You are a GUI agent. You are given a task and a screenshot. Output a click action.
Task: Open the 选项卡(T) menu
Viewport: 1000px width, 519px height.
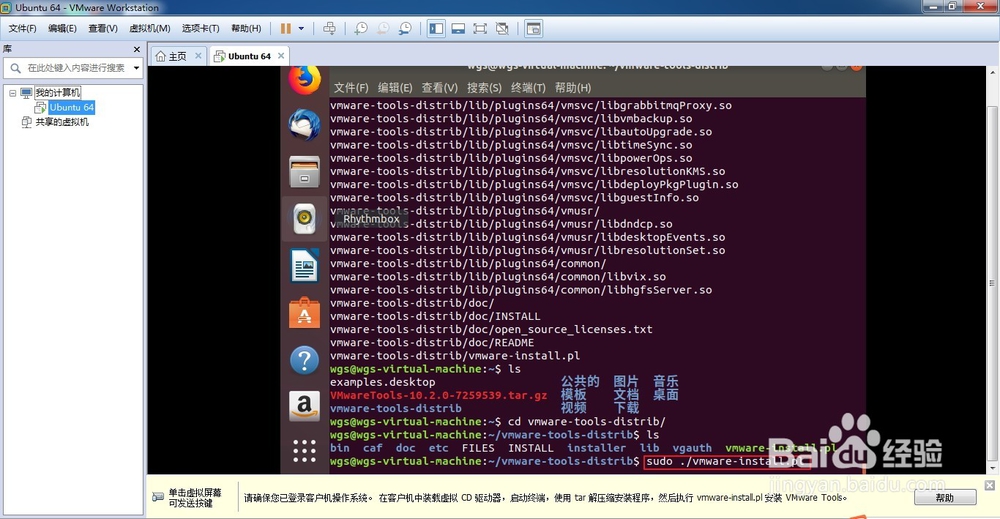pyautogui.click(x=200, y=29)
